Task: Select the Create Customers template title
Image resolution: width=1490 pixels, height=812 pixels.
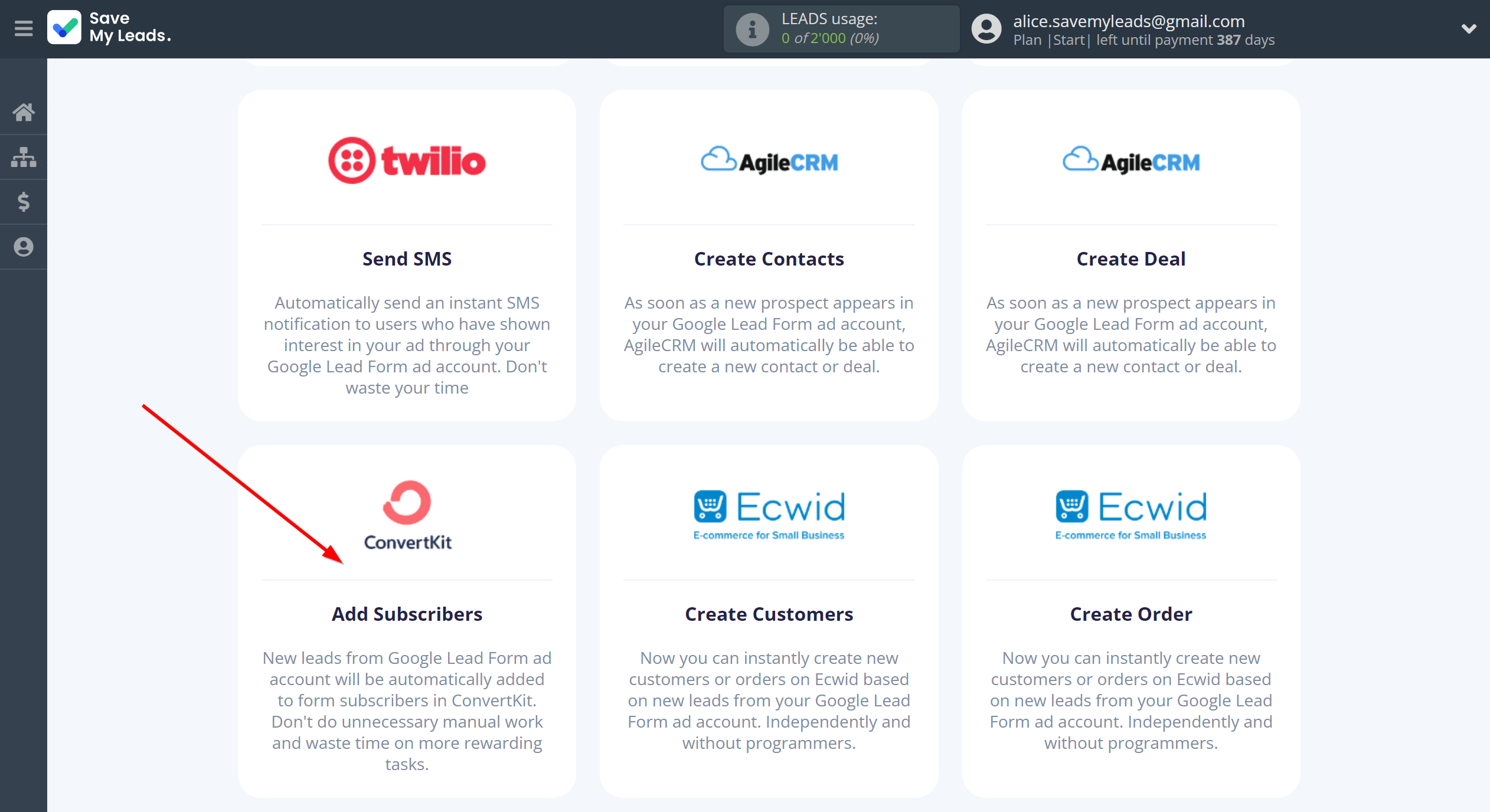Action: pos(769,614)
